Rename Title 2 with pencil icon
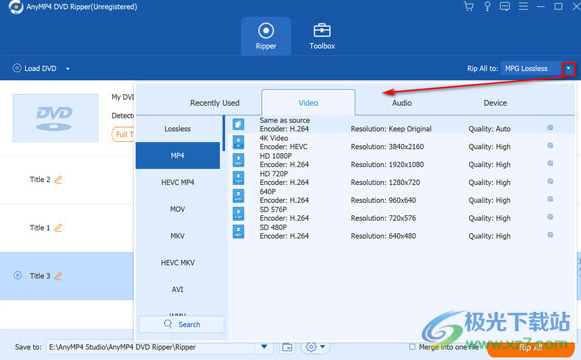581x360 pixels. pyautogui.click(x=58, y=180)
